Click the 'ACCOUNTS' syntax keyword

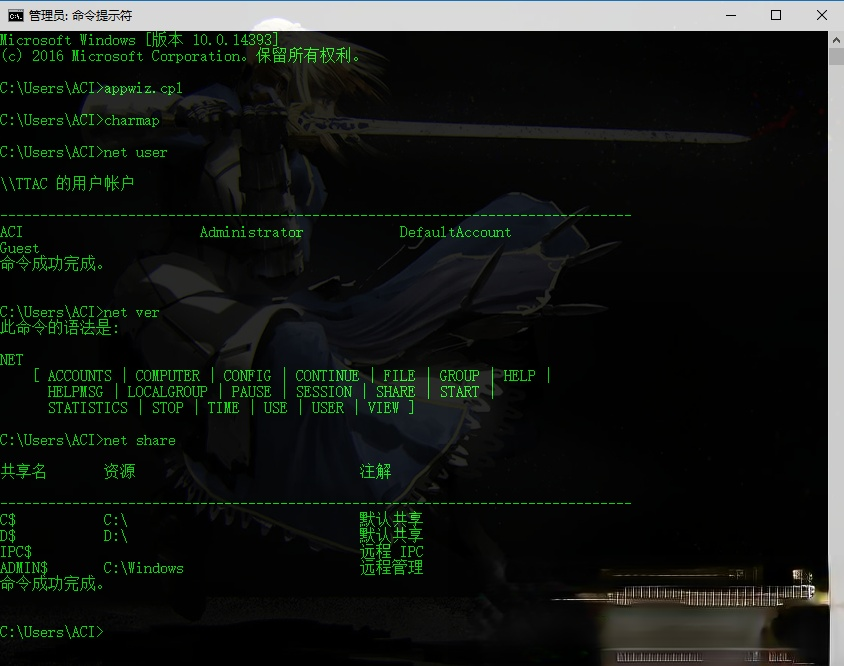click(80, 376)
